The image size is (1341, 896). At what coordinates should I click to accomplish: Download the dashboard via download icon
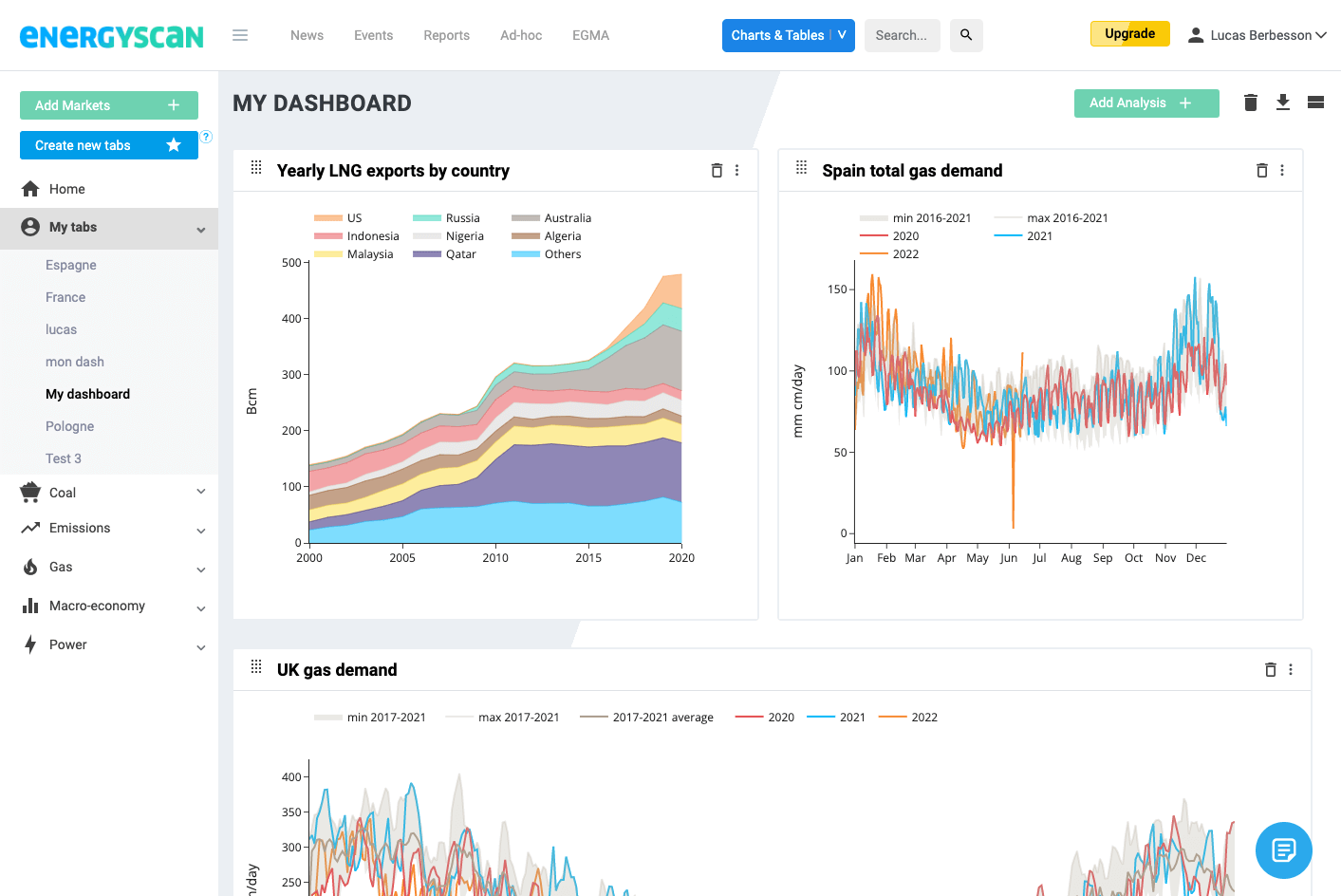click(1283, 103)
